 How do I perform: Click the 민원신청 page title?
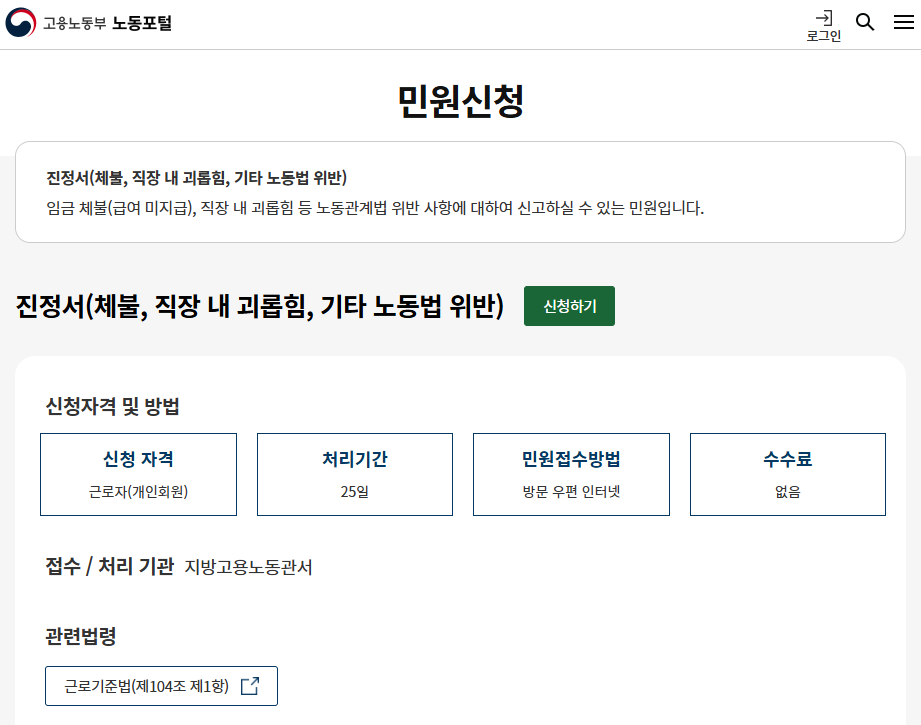pyautogui.click(x=460, y=98)
